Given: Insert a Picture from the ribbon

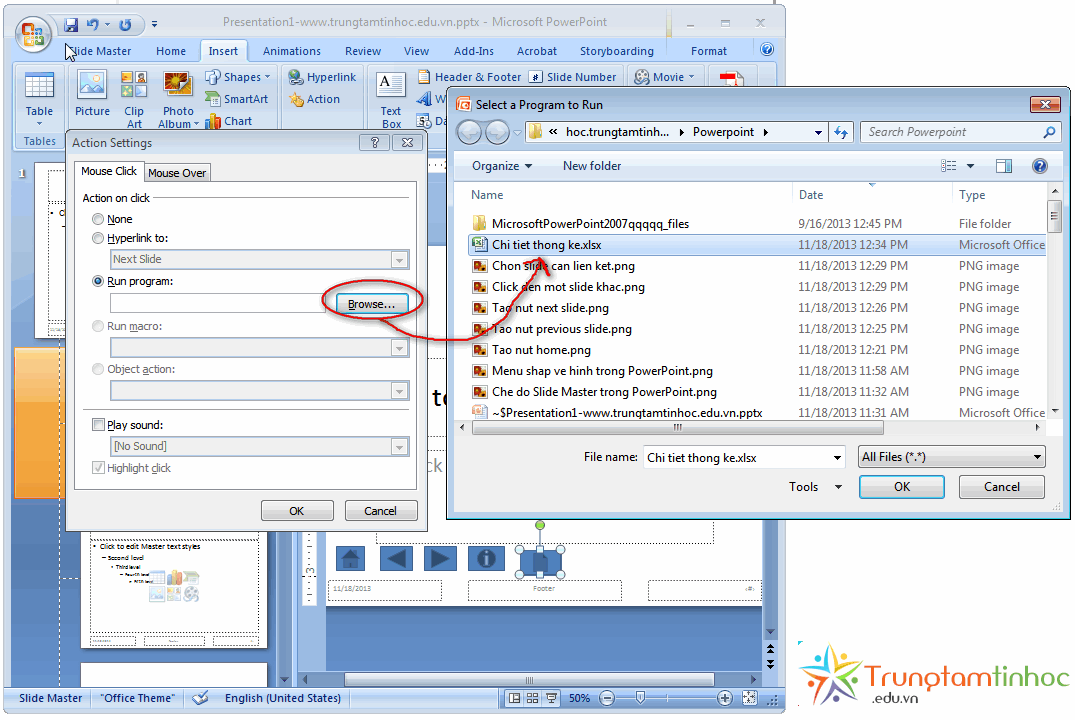Looking at the screenshot, I should [x=92, y=94].
